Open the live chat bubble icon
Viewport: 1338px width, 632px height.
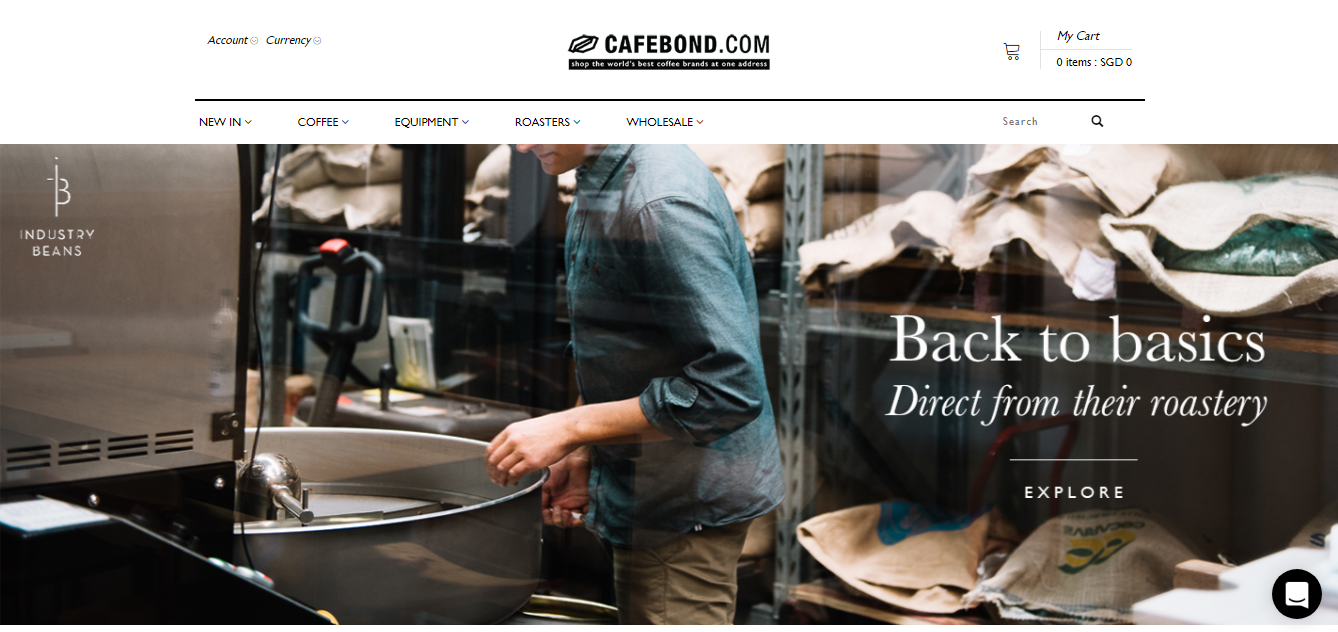(x=1297, y=594)
